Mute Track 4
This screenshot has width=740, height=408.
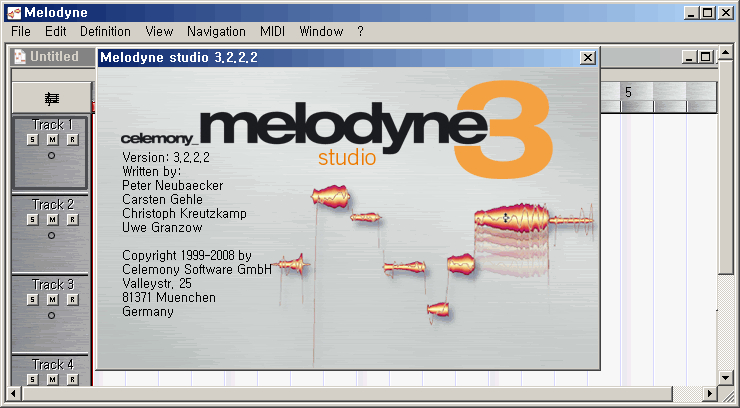52,379
